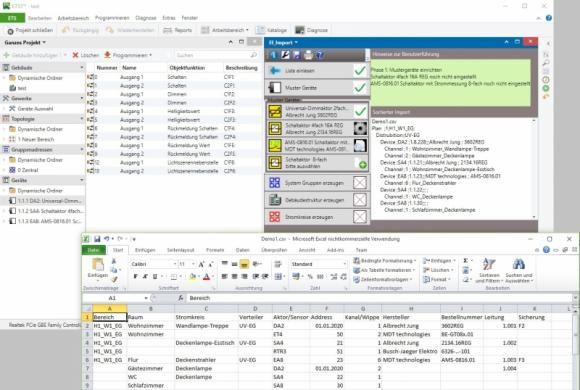Viewport: 580px width, 390px height.
Task: Click the green plus on Schaltaktor 8-fach
Action: click(x=363, y=165)
